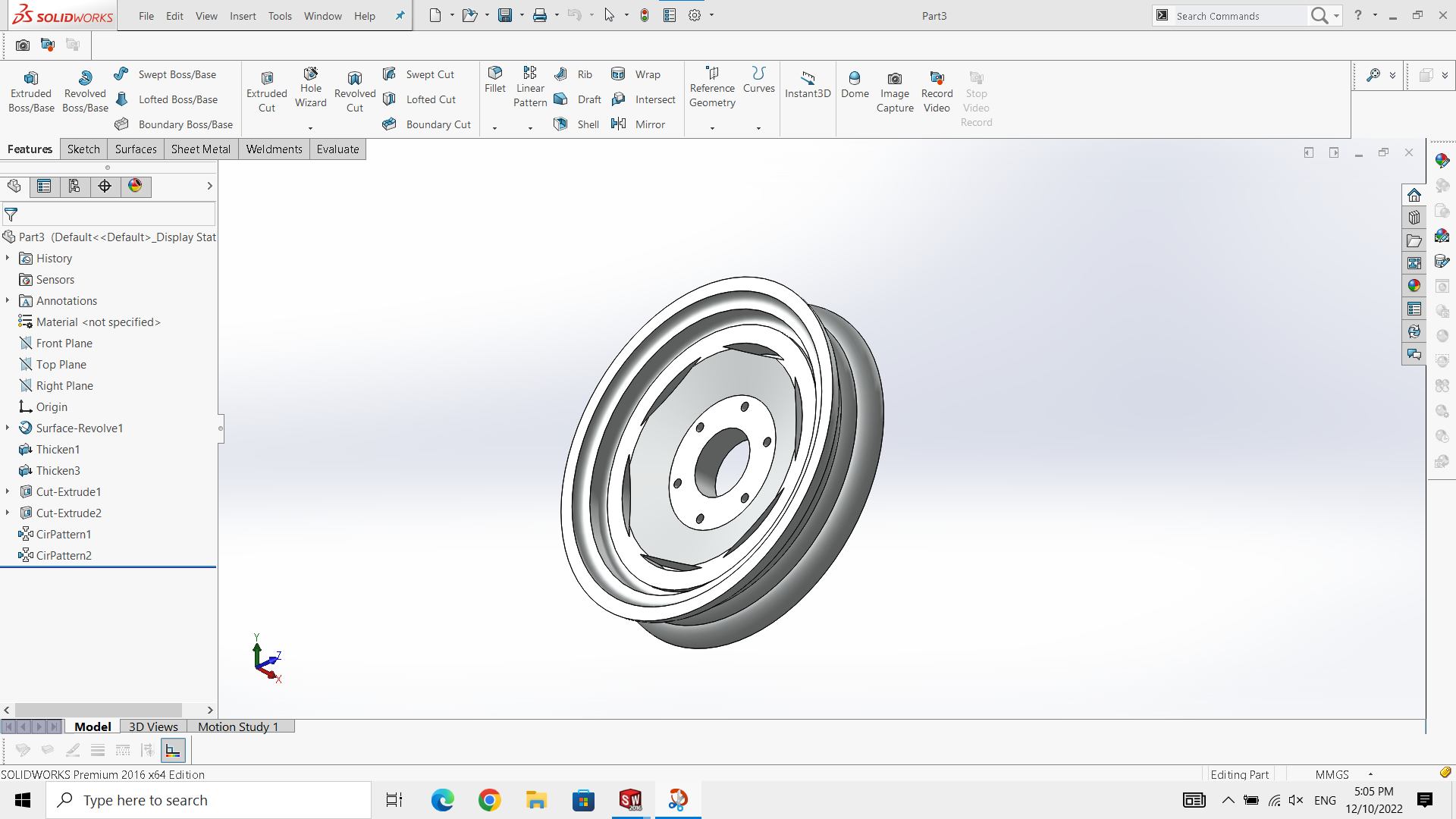The height and width of the screenshot is (819, 1456).
Task: Activate the Revolved Cut tool
Action: tap(355, 92)
